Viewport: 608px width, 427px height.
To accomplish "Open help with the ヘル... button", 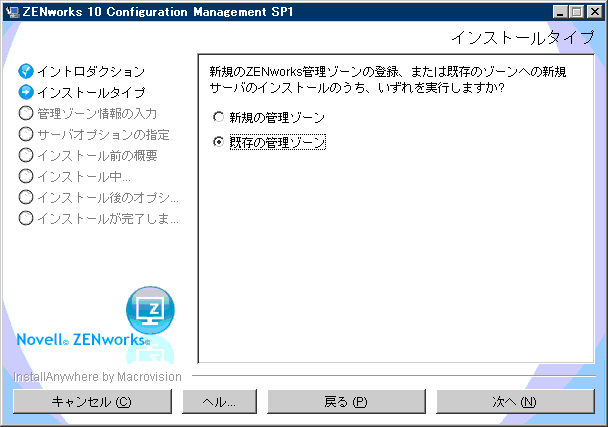I will tap(219, 401).
